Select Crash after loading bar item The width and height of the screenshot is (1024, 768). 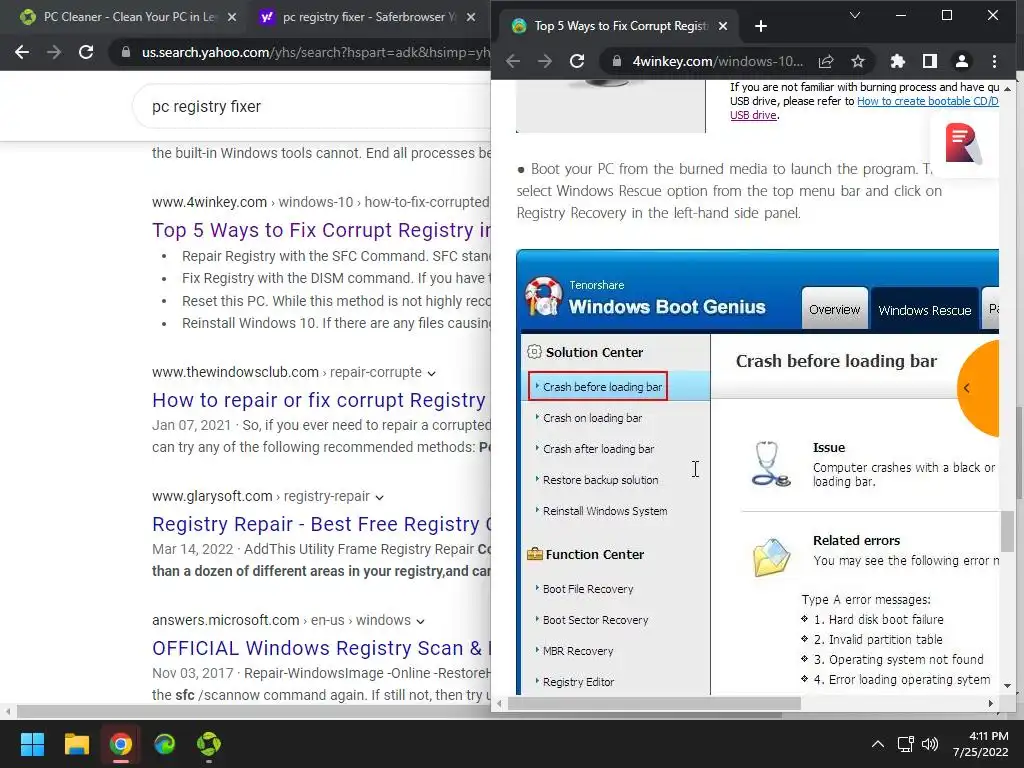pos(598,449)
